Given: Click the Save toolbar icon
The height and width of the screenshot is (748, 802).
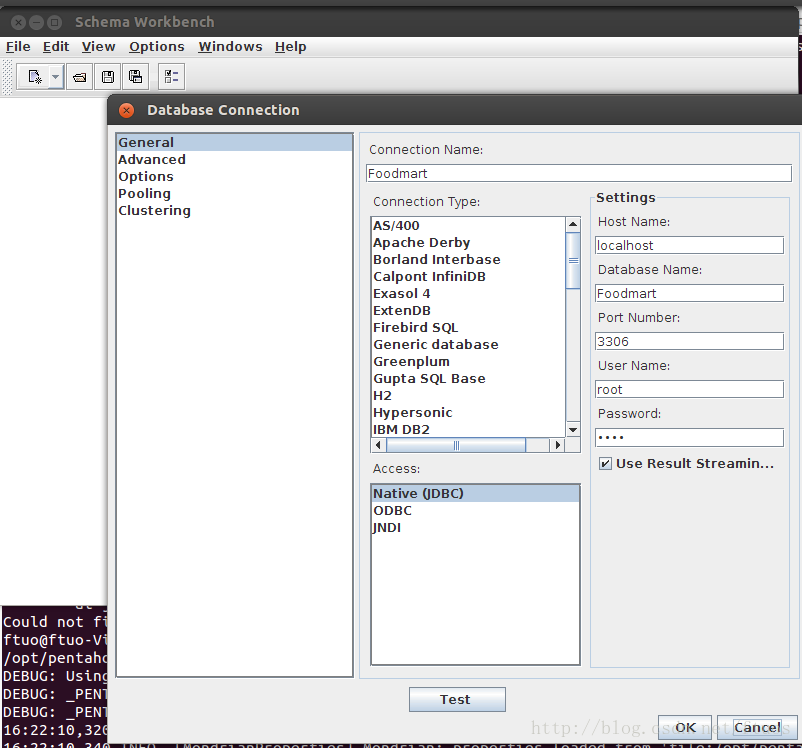Looking at the screenshot, I should click(107, 77).
